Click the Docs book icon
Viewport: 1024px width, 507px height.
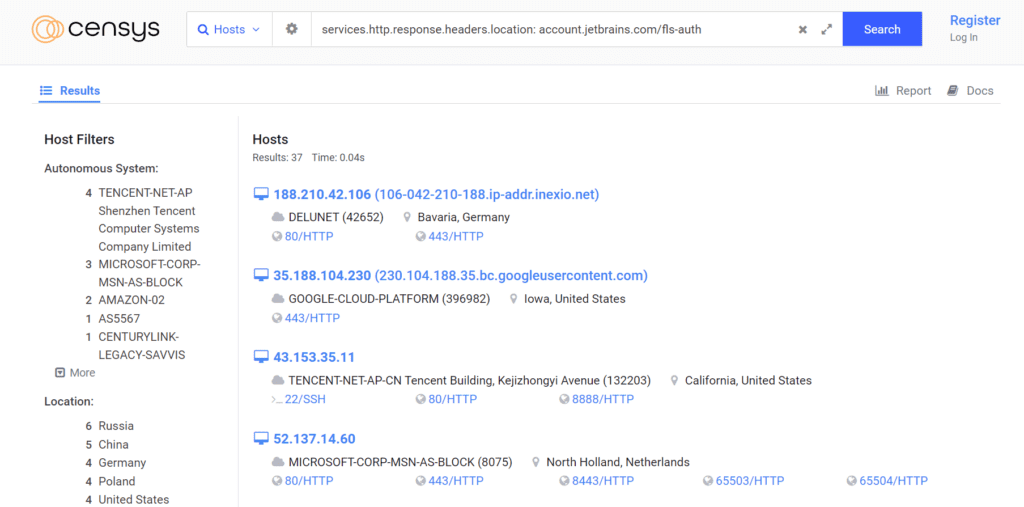point(953,91)
